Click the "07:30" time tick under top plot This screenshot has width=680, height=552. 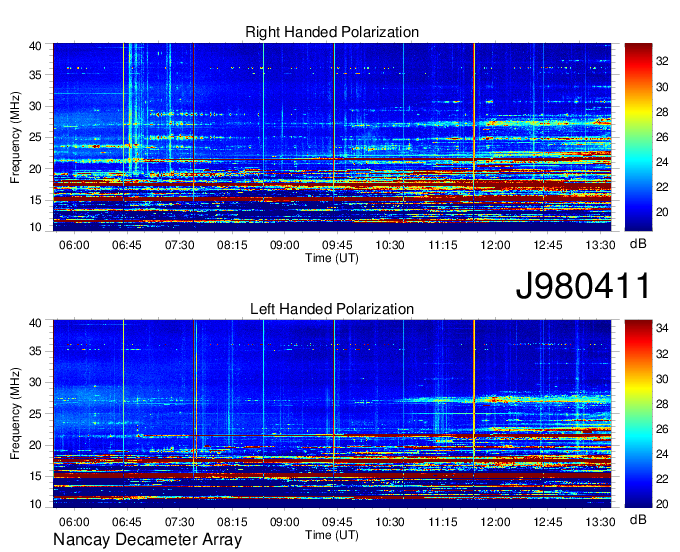(180, 245)
